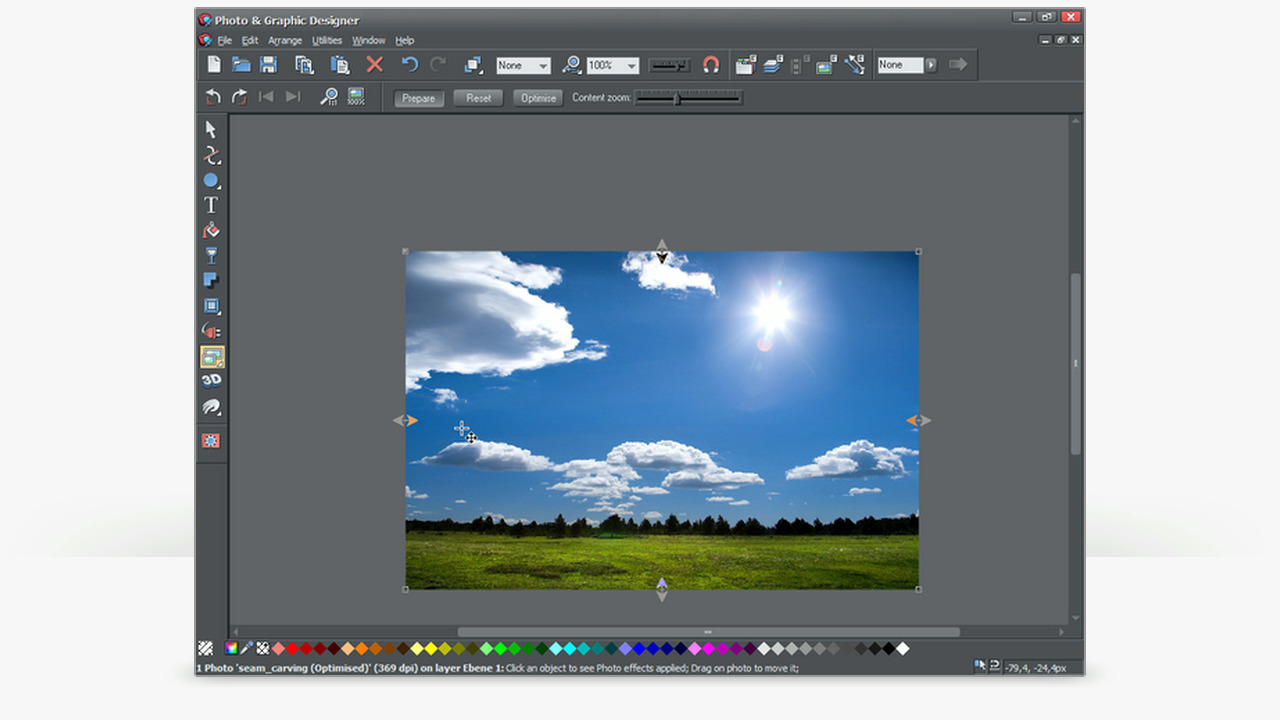Open the Window menu

pos(369,41)
